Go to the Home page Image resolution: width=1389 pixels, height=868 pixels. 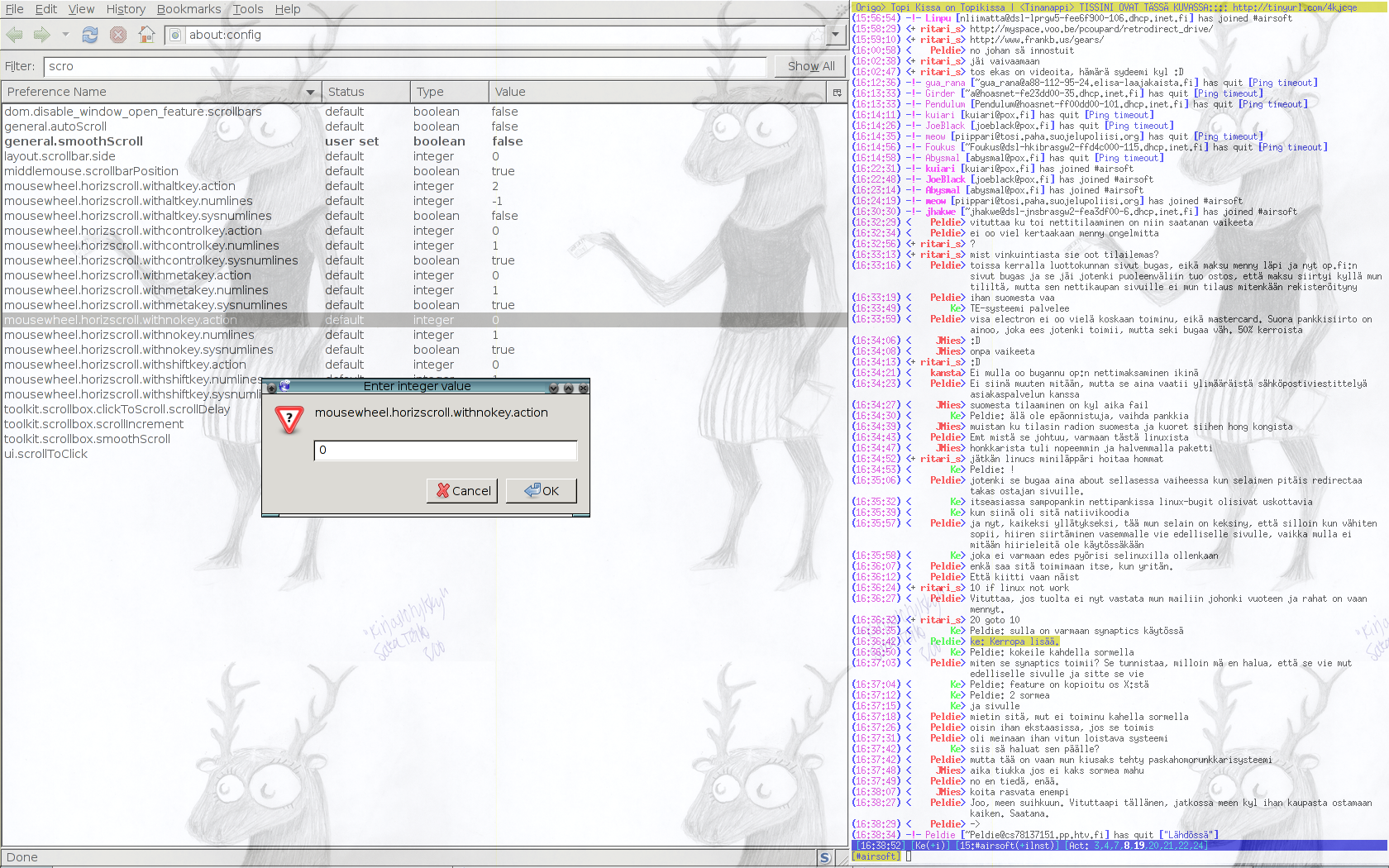[146, 35]
